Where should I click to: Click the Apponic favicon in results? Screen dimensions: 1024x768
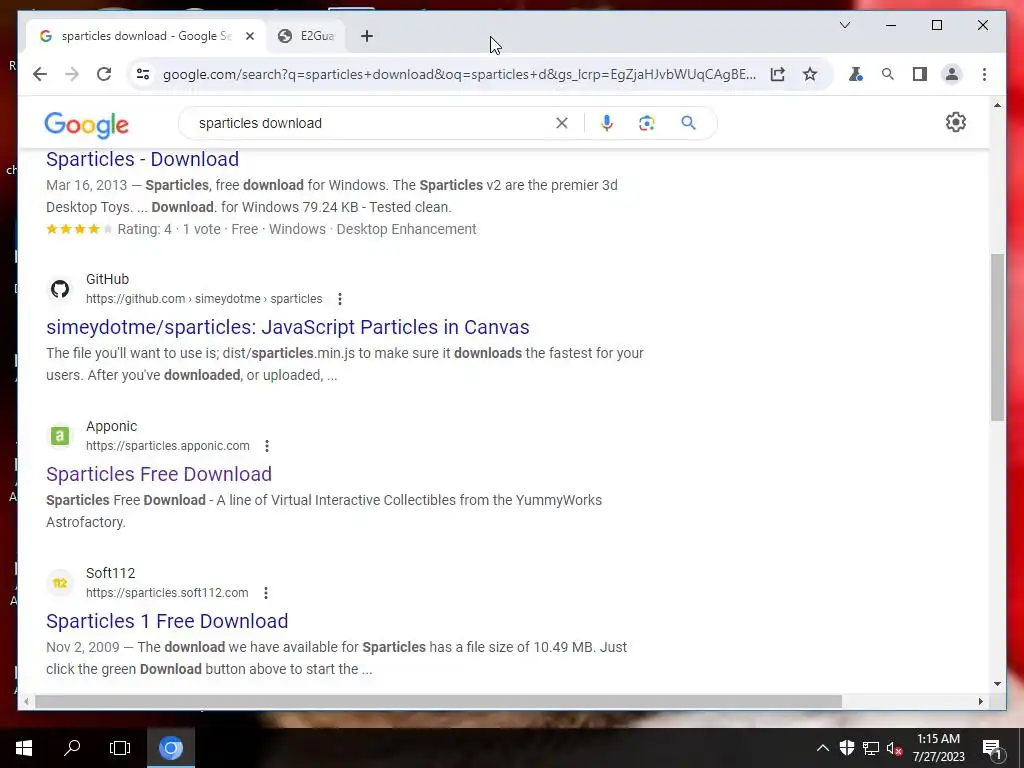[60, 436]
